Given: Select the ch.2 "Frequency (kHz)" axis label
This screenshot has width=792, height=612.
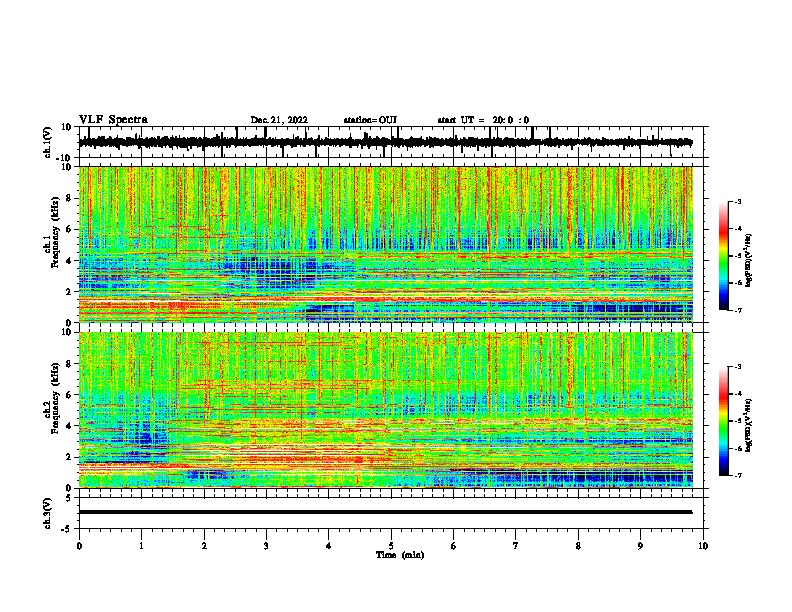Looking at the screenshot, I should [55, 399].
